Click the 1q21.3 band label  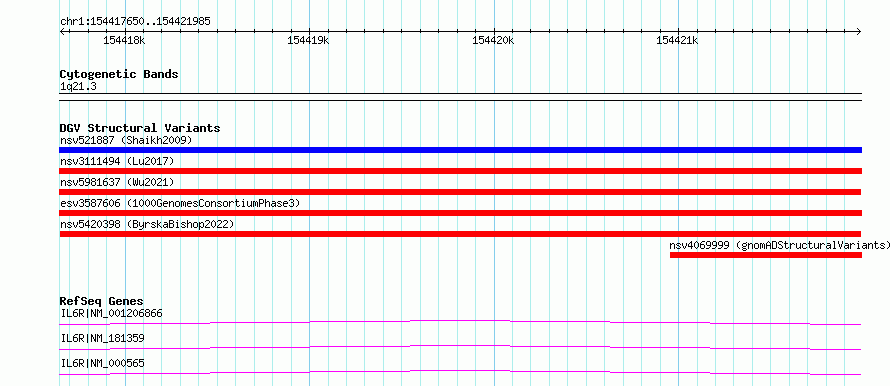point(78,87)
